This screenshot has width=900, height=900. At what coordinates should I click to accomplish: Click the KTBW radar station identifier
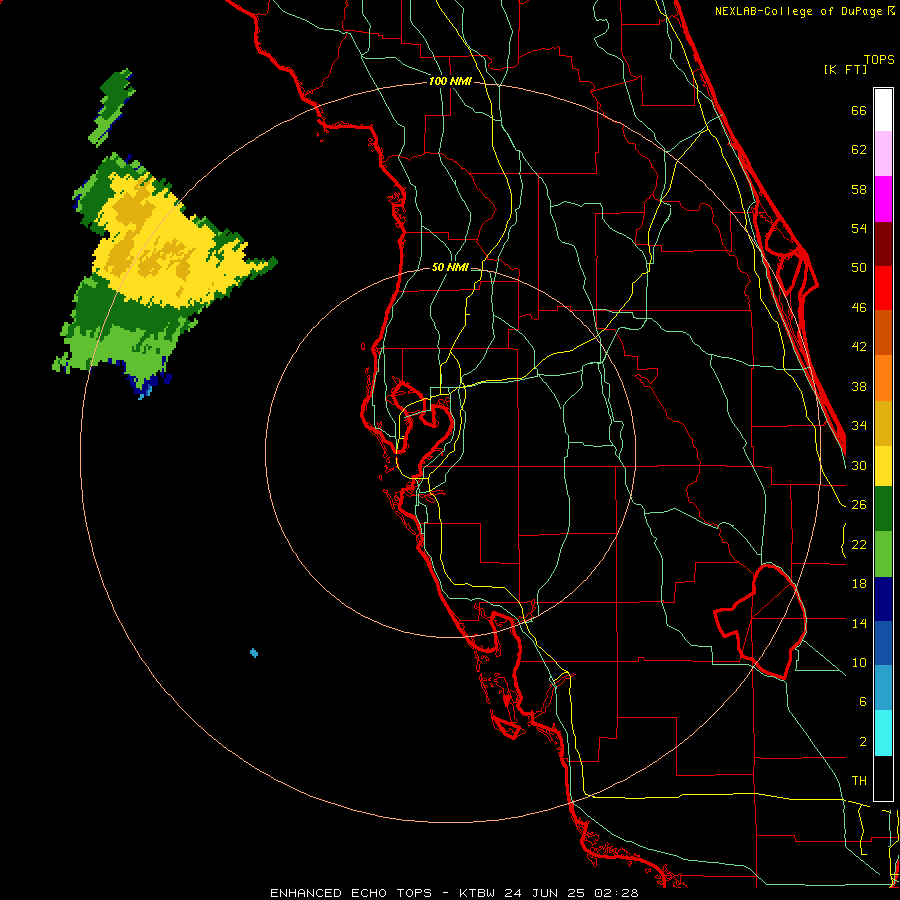coord(476,893)
